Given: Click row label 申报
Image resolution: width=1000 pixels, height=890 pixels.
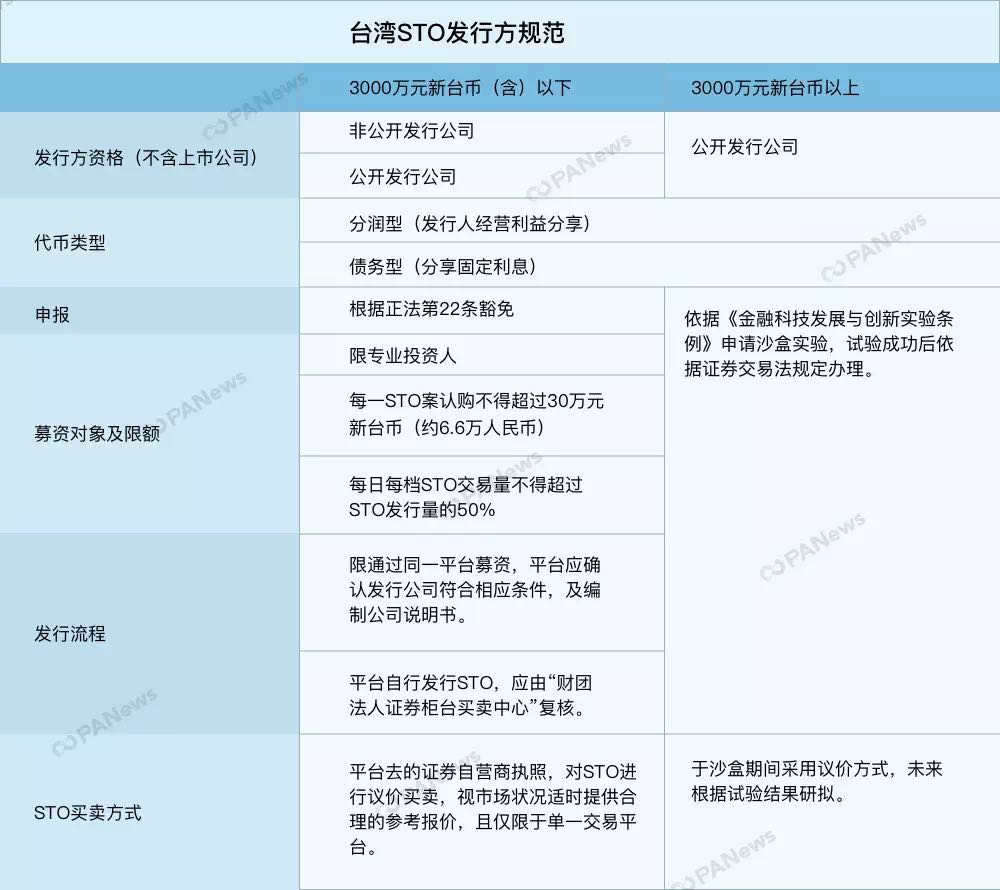Looking at the screenshot, I should click(52, 315).
